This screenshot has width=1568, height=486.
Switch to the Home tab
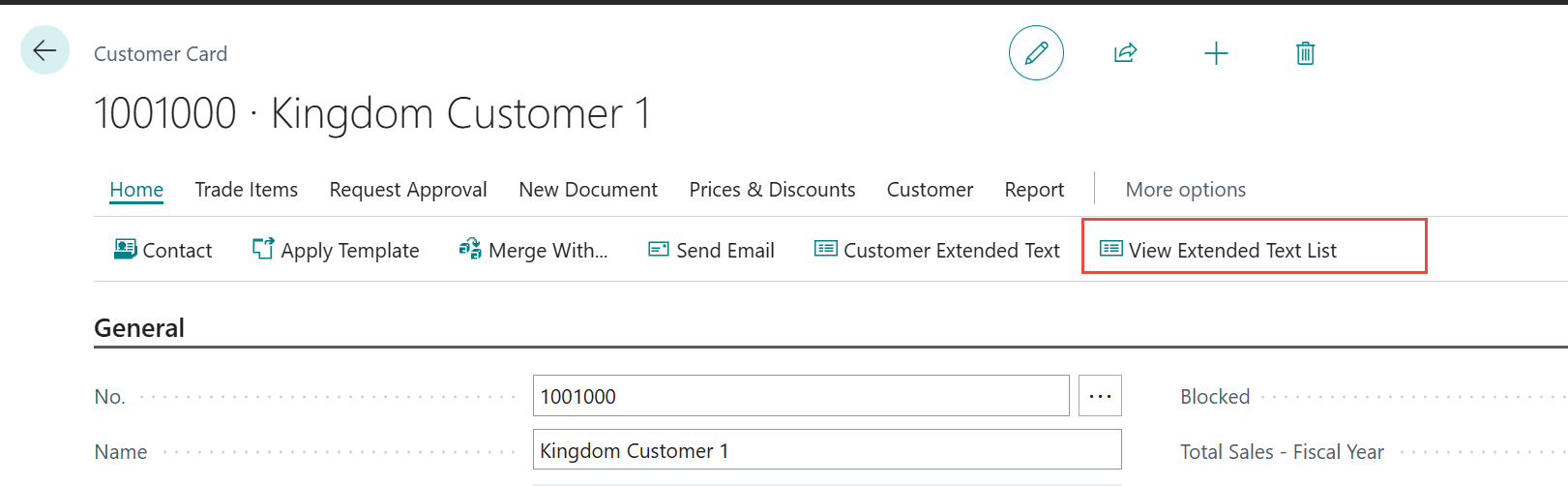pyautogui.click(x=136, y=190)
